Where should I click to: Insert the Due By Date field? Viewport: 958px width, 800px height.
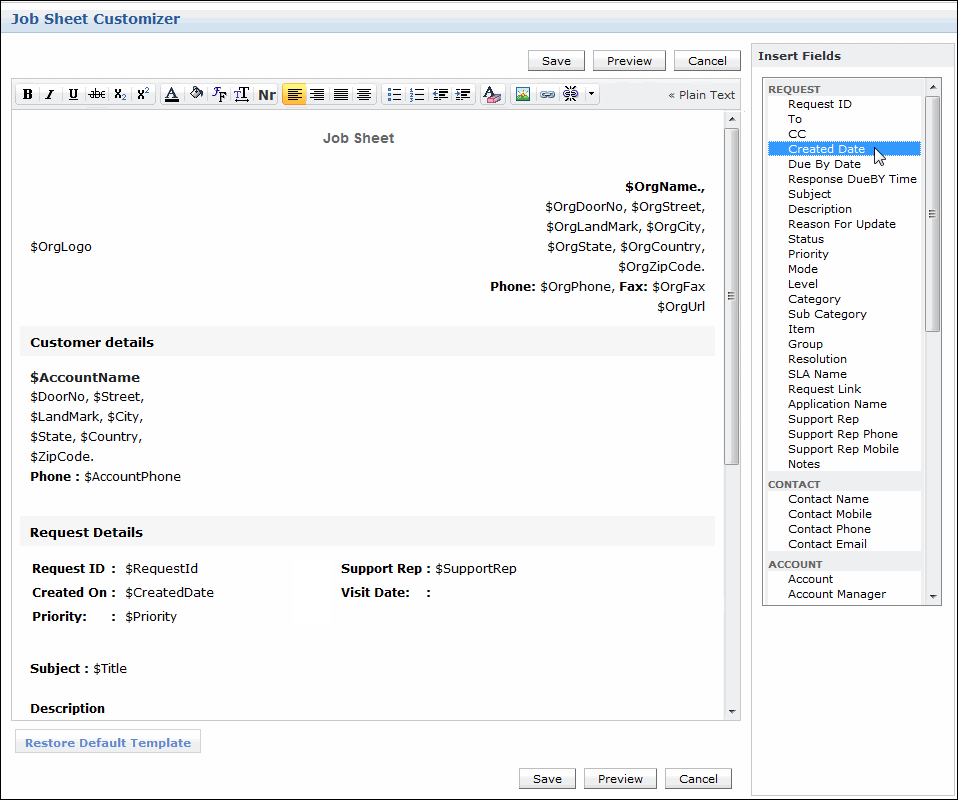click(x=824, y=164)
